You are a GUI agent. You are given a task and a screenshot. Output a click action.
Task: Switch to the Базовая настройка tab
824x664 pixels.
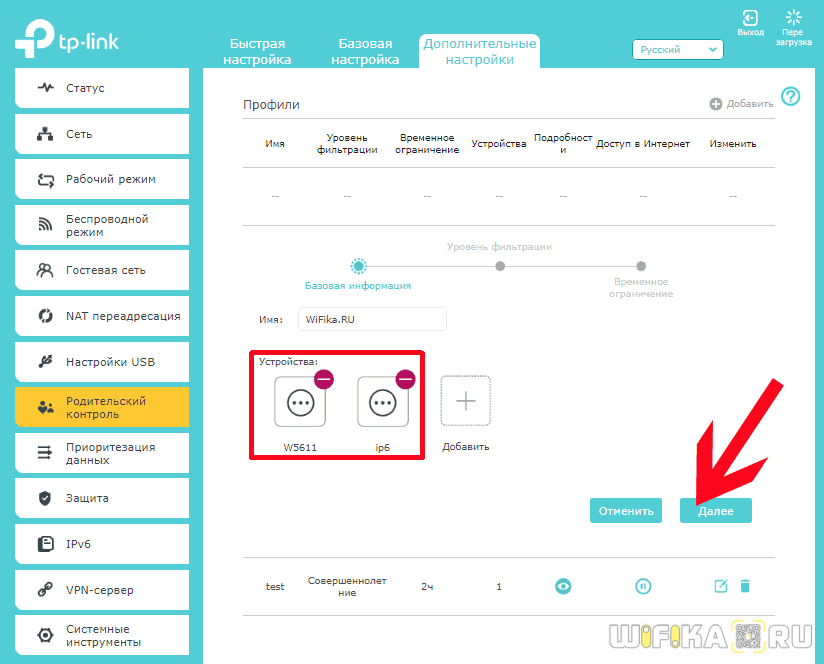click(x=365, y=51)
